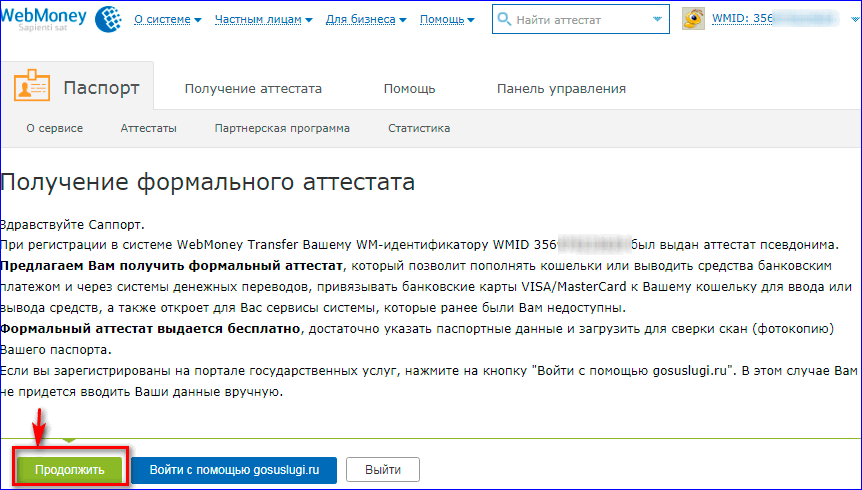The height and width of the screenshot is (490, 862).
Task: Open the «Для бизнеса» dropdown menu
Action: pyautogui.click(x=365, y=20)
